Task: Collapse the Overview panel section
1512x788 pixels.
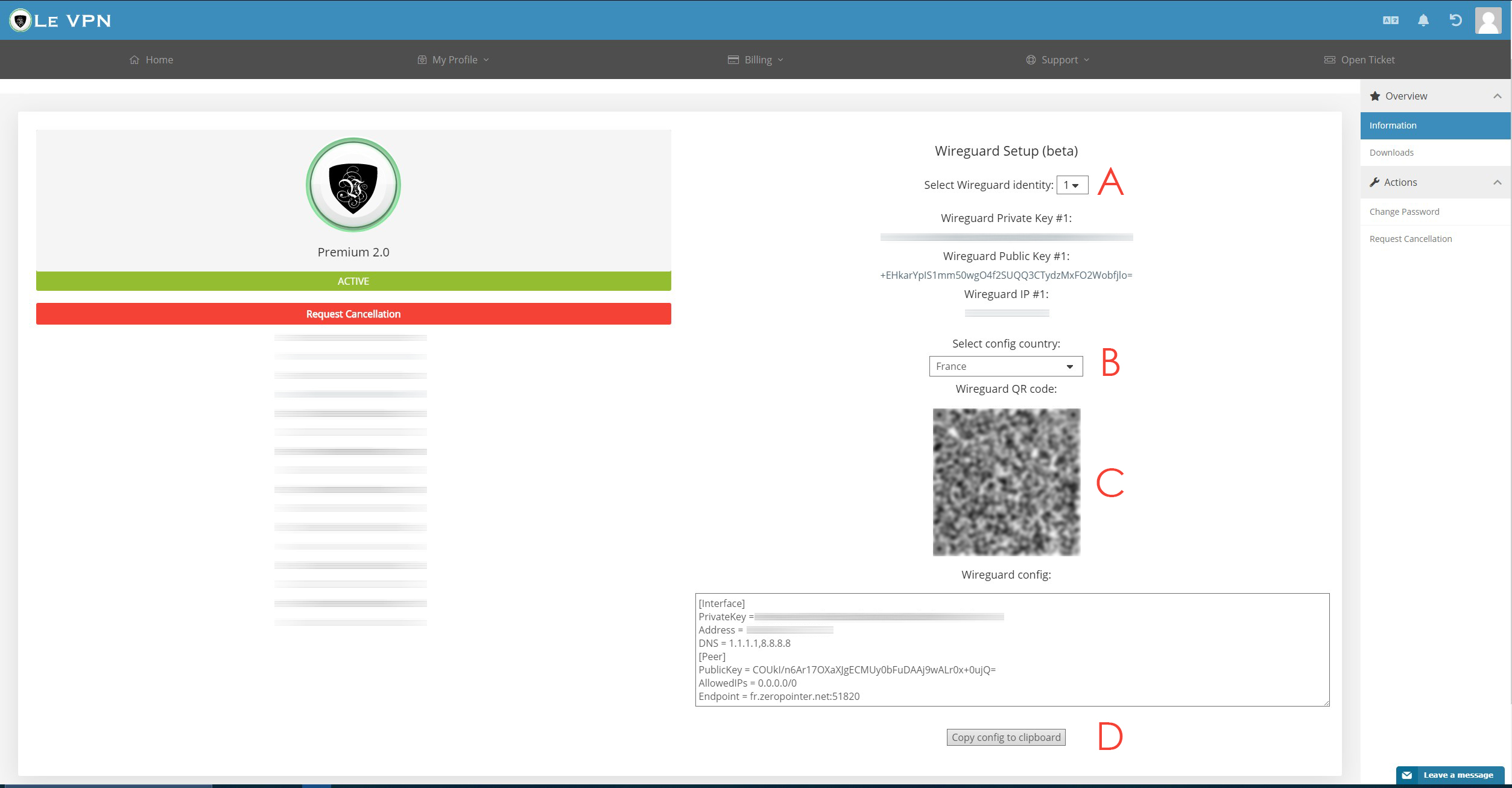Action: [x=1496, y=95]
